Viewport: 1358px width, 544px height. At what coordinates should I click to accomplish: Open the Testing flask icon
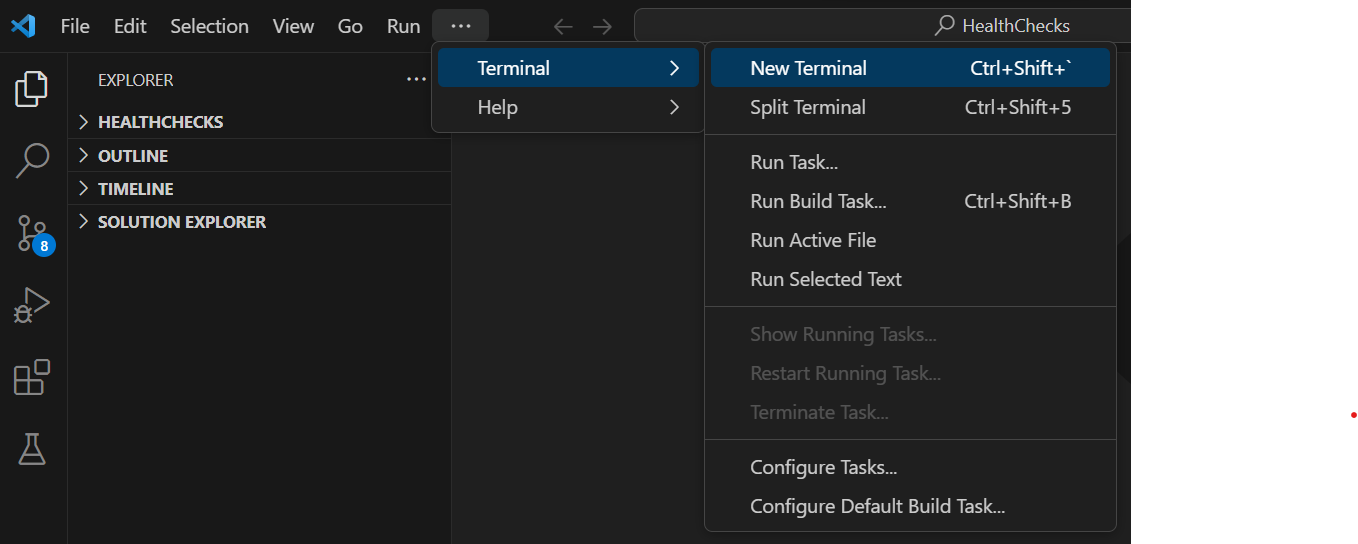[32, 449]
